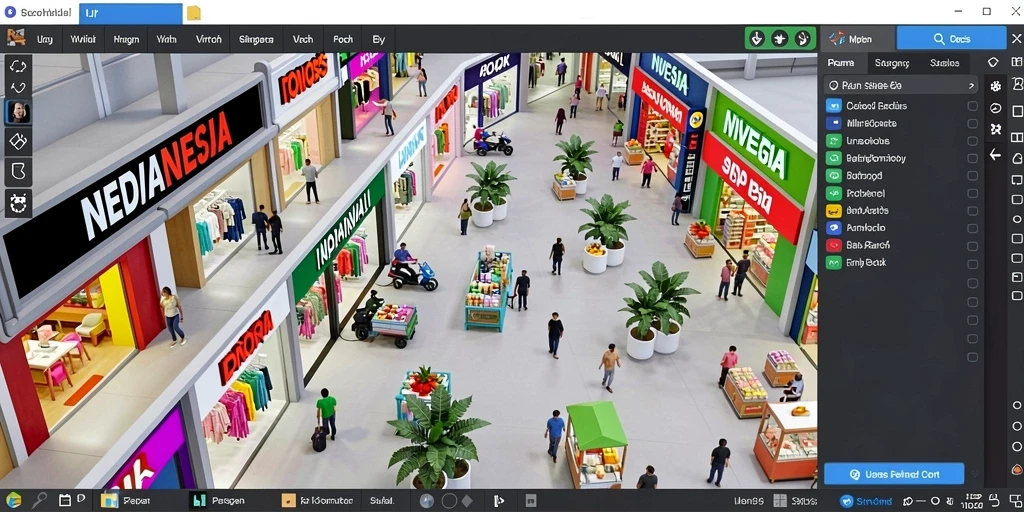Click the left-pointing arrow icon beside the list panel
1024x512 pixels.
click(x=995, y=155)
